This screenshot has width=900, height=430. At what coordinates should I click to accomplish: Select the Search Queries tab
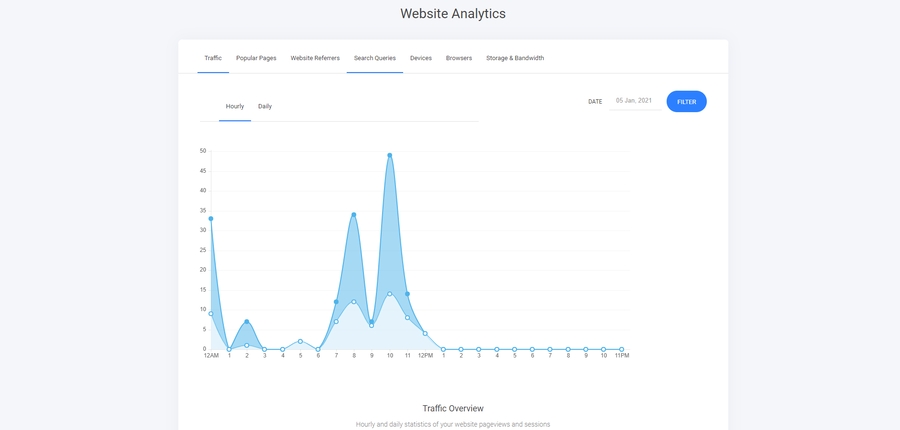[375, 58]
